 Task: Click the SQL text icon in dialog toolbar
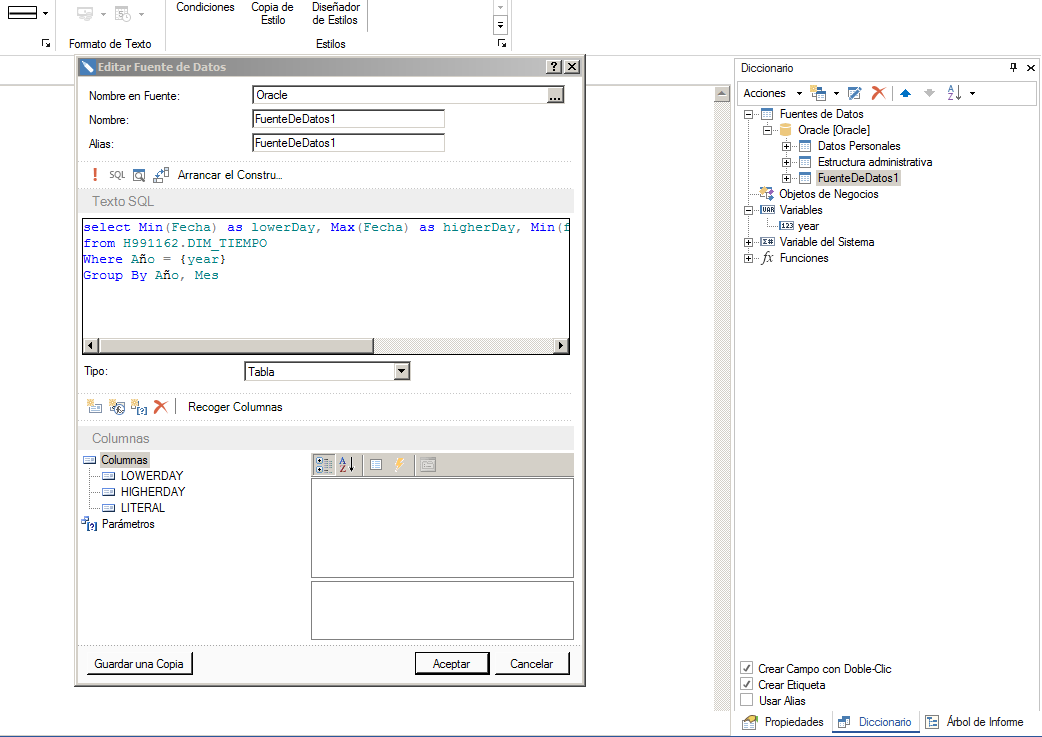(117, 175)
